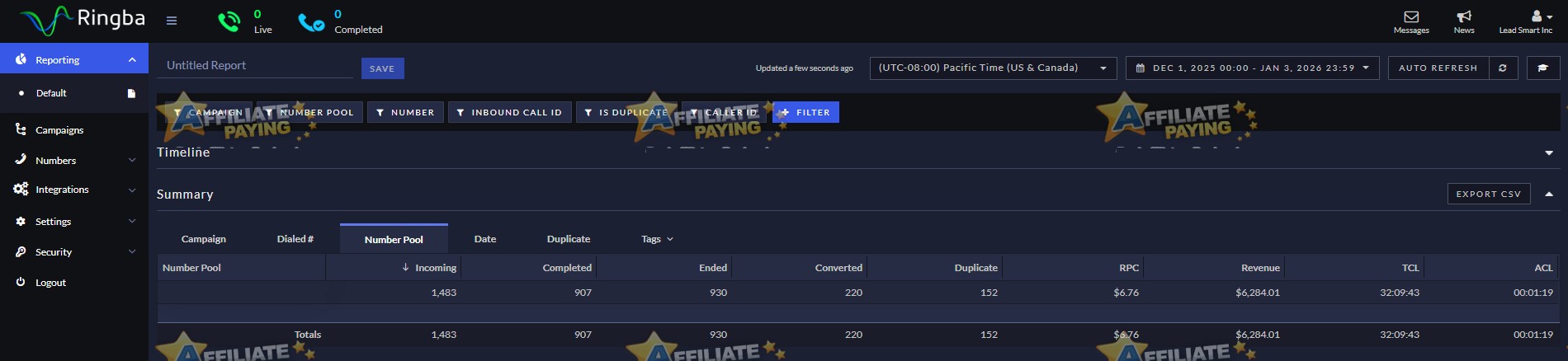
Task: Toggle AUTO REFRESH
Action: pyautogui.click(x=1438, y=68)
